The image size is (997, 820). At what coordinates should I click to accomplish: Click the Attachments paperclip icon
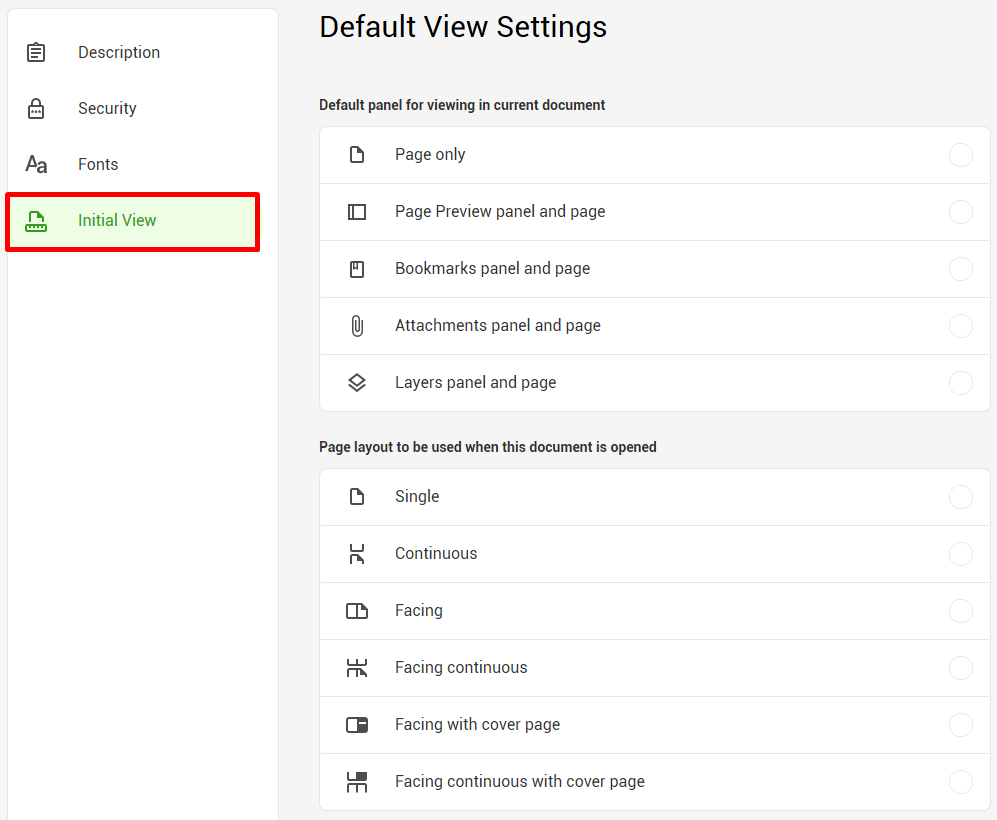pyautogui.click(x=357, y=326)
